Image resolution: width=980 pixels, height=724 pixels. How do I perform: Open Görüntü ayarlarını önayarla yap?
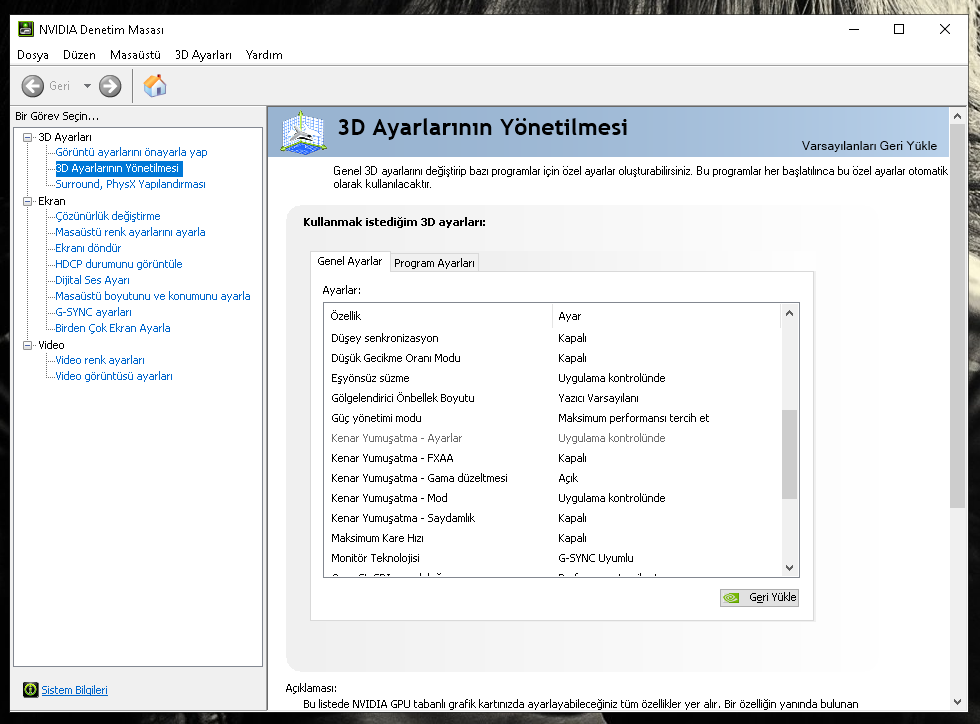coord(131,152)
